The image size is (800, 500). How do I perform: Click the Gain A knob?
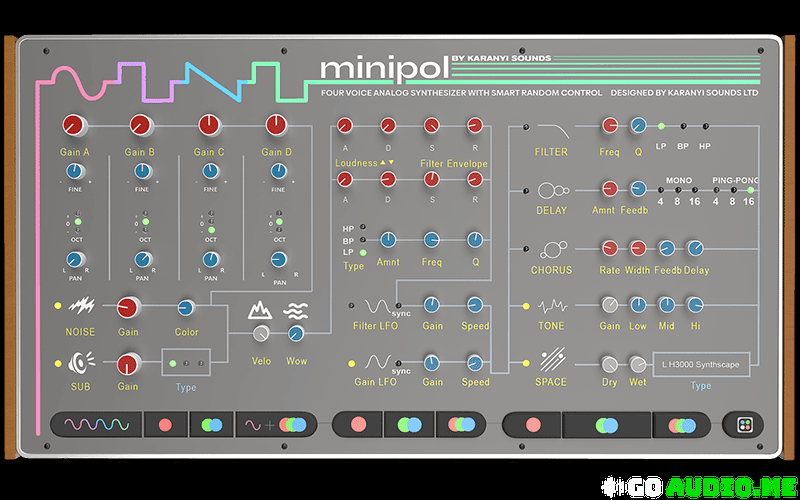tap(74, 125)
